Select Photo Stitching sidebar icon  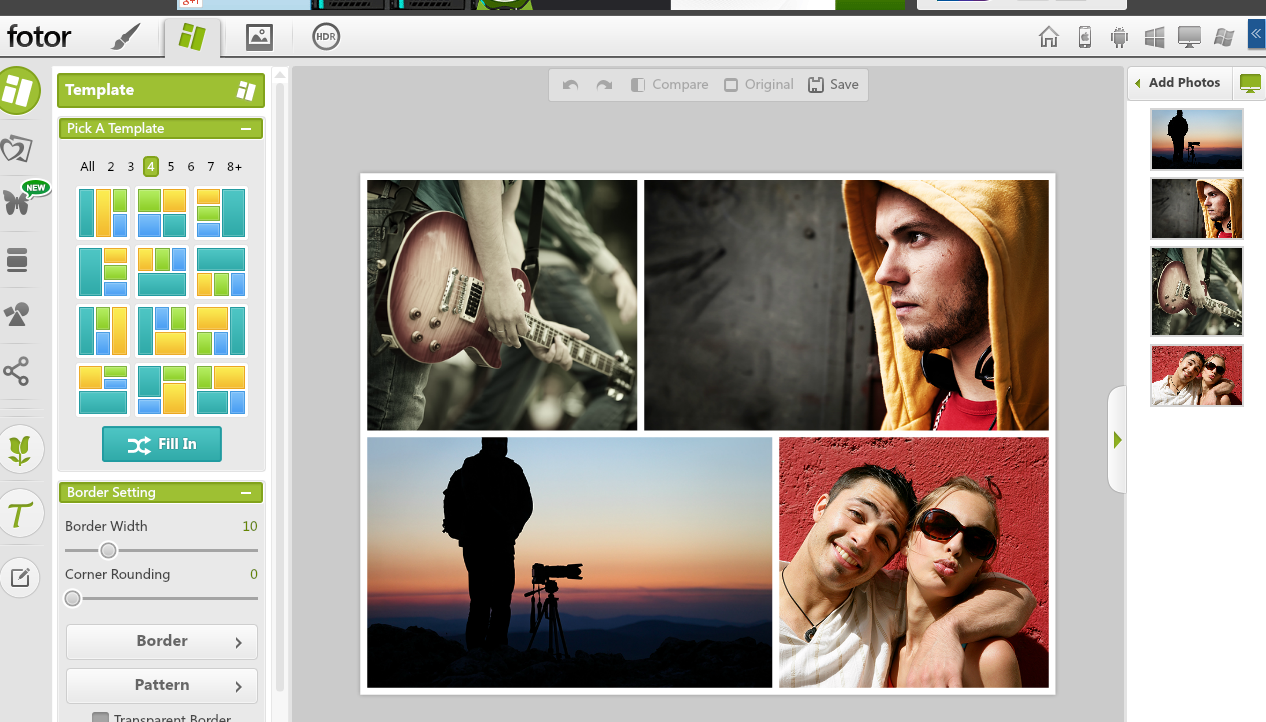[17, 260]
